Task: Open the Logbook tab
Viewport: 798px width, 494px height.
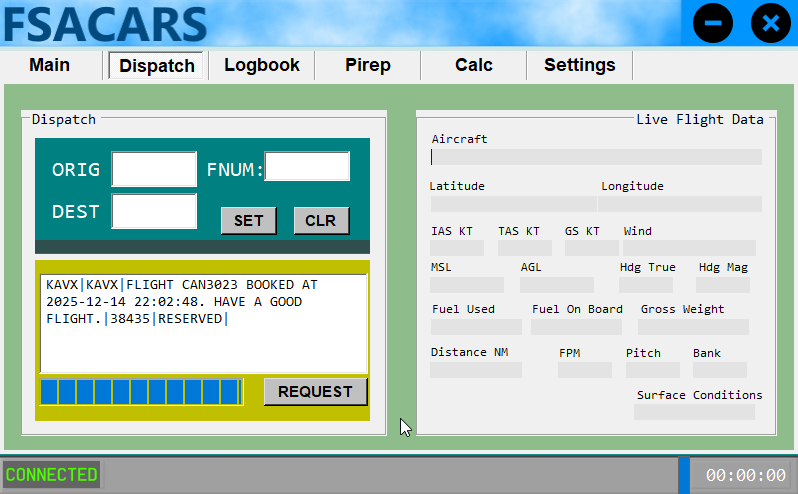Action: (x=262, y=65)
